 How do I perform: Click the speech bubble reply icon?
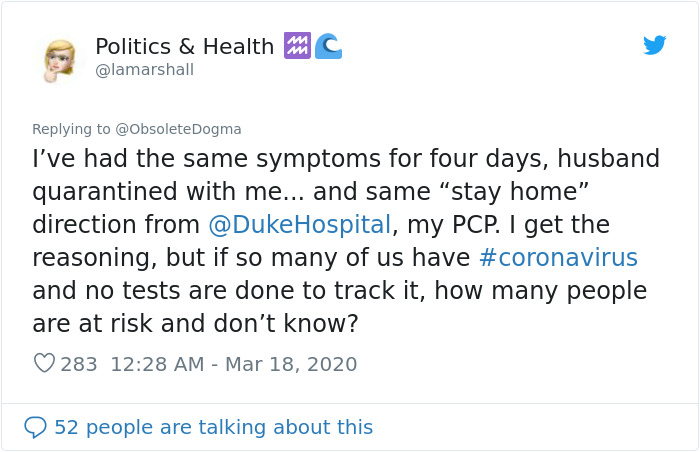35,427
